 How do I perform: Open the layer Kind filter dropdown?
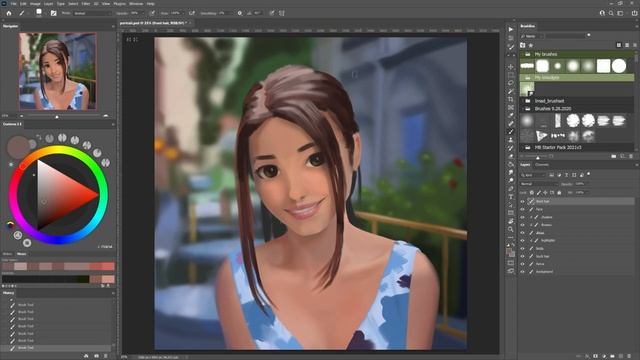[x=533, y=175]
